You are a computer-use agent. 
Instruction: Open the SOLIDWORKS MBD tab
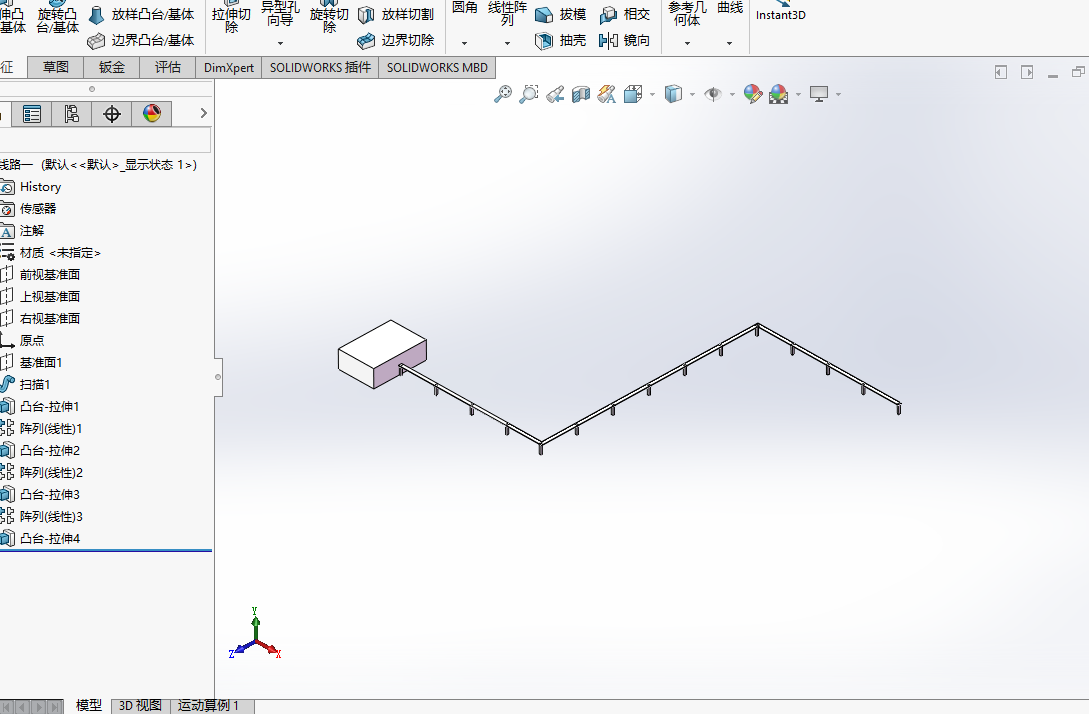point(437,67)
